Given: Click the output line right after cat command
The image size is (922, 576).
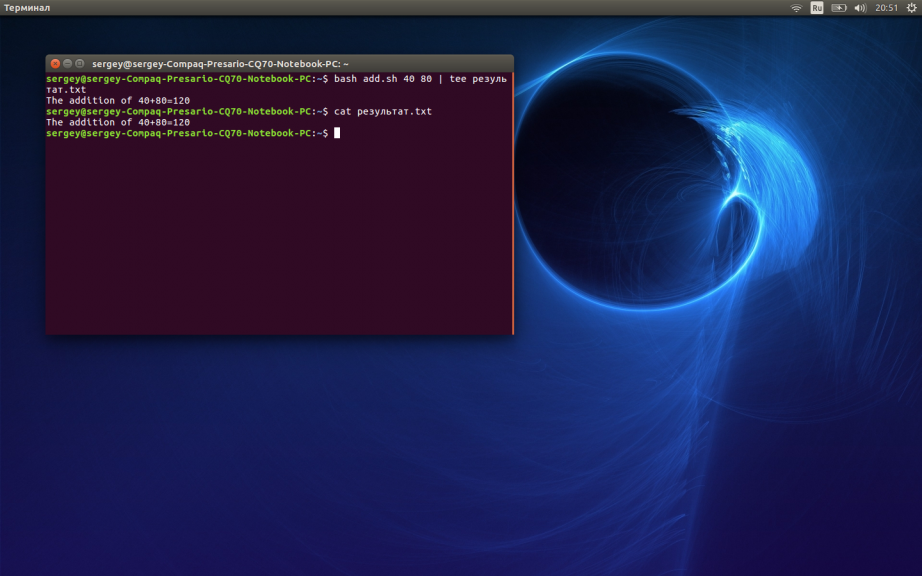Looking at the screenshot, I should point(117,122).
